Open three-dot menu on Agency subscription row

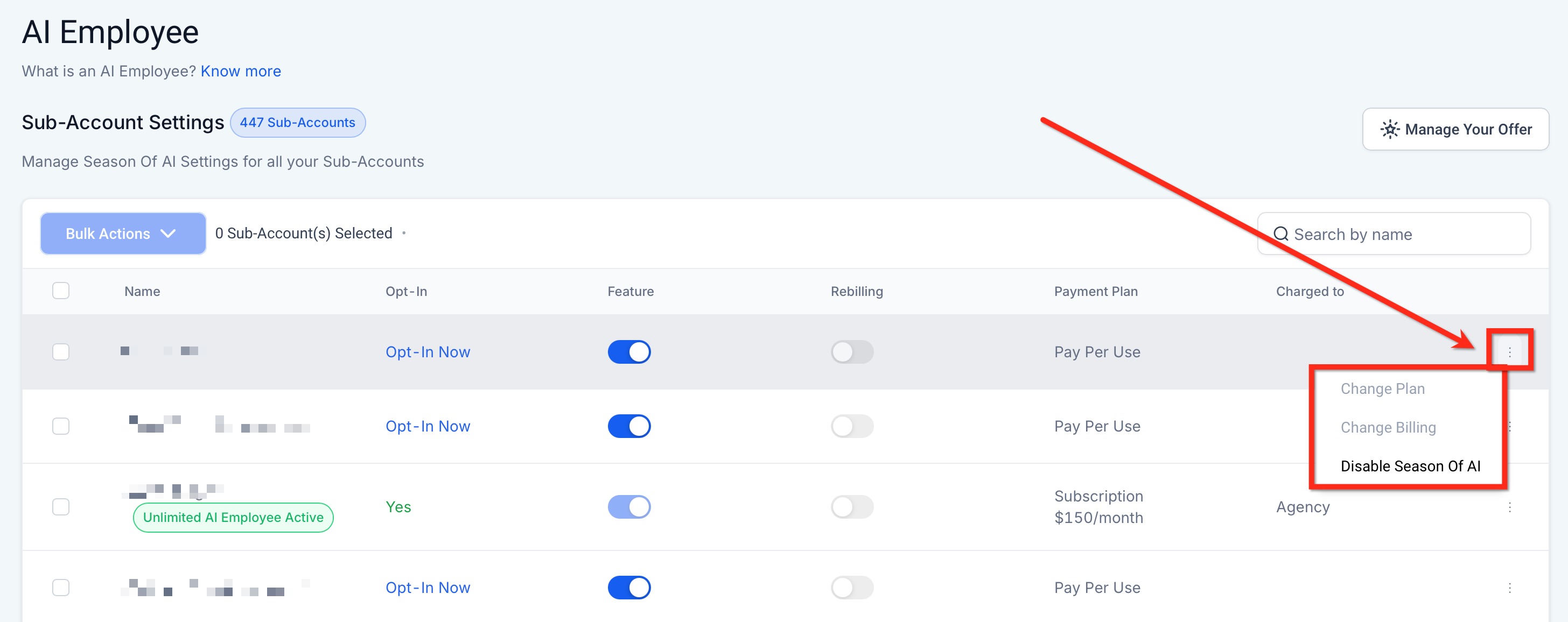1509,507
